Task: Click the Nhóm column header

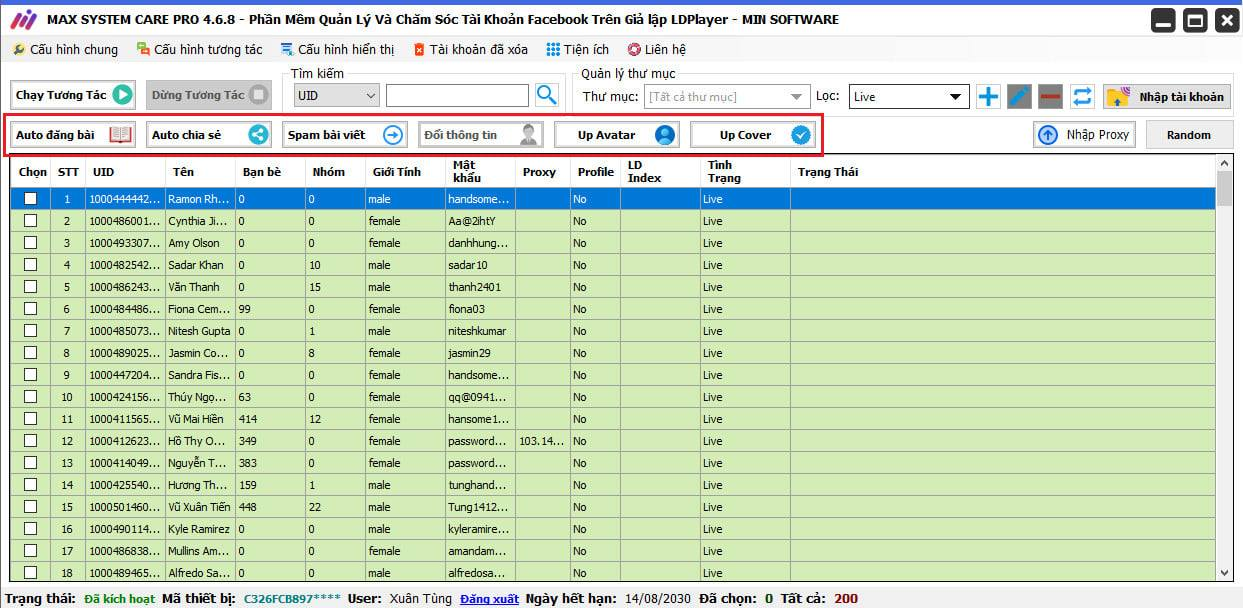Action: 335,172
